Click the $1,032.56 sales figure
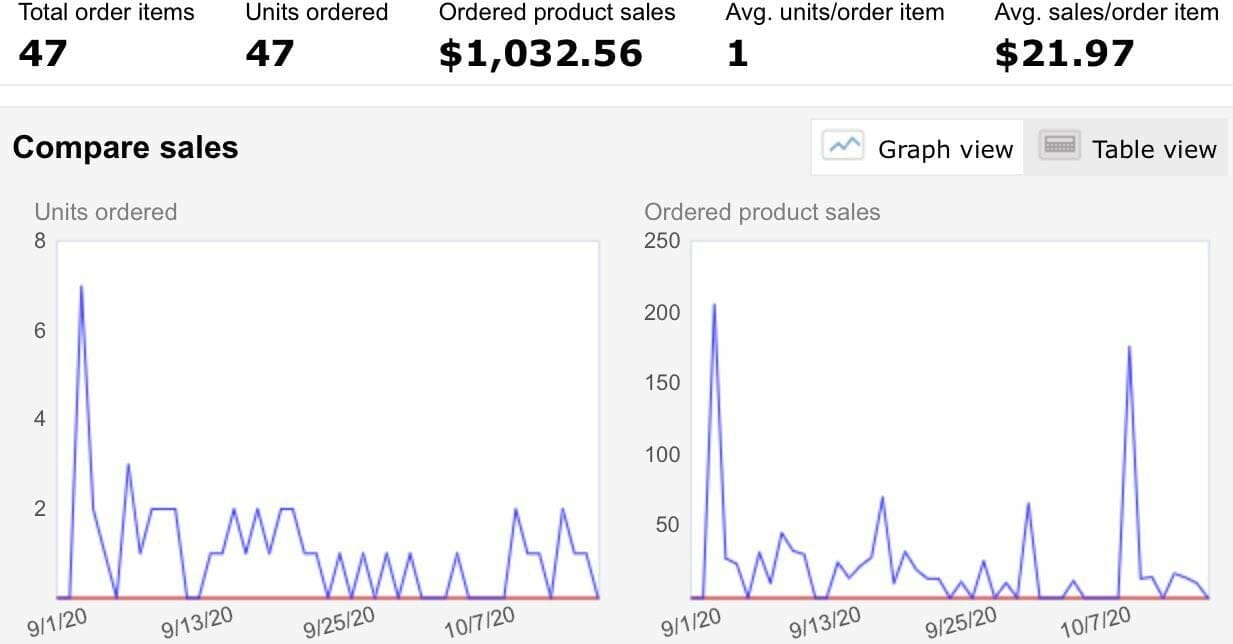 coord(540,52)
